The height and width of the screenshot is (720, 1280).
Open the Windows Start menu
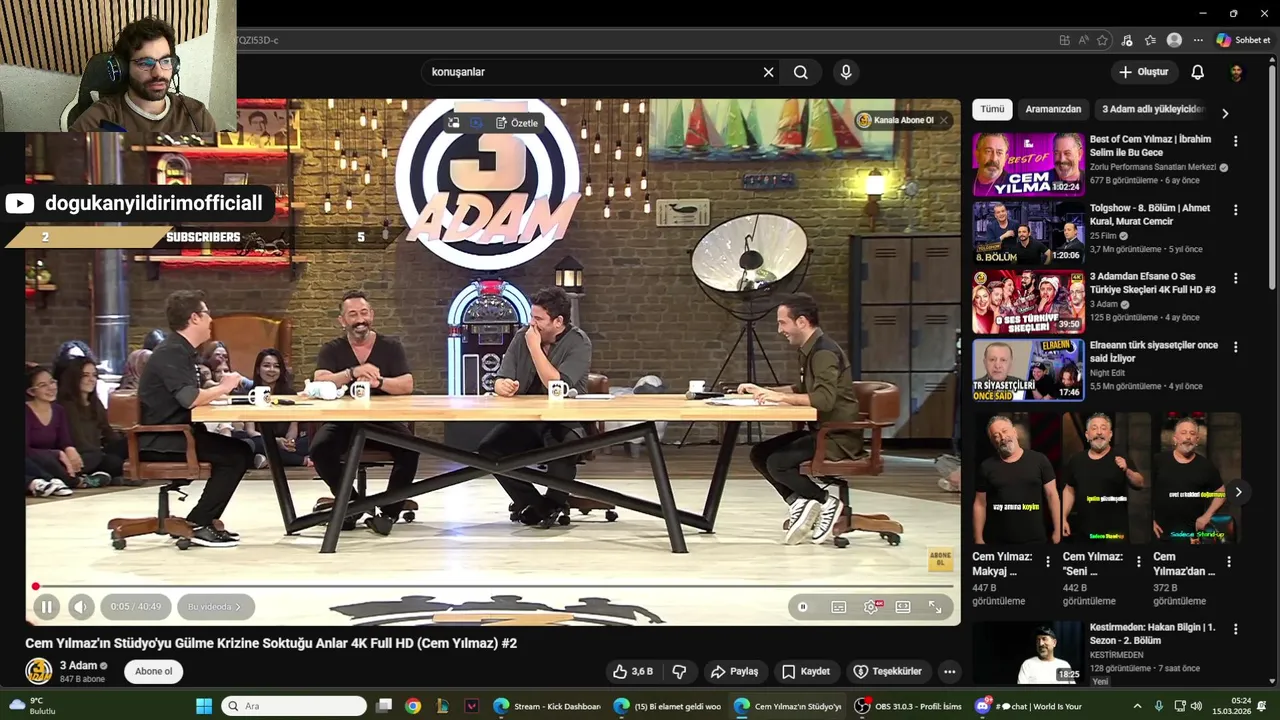(204, 706)
